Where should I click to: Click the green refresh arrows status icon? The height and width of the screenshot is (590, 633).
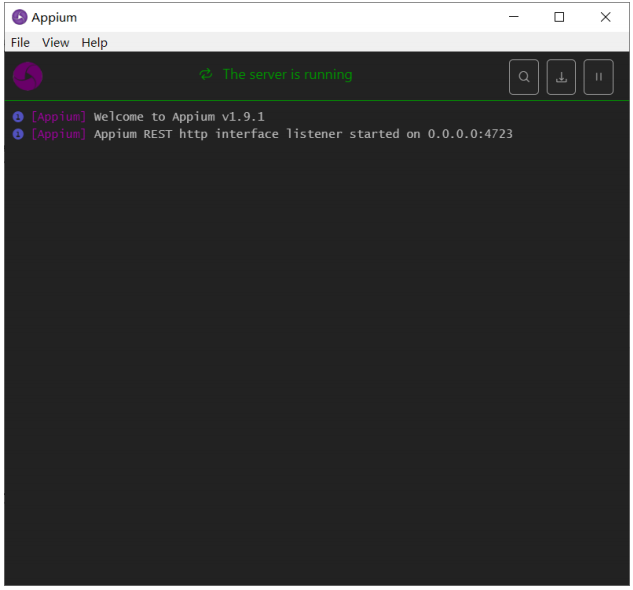tap(206, 74)
